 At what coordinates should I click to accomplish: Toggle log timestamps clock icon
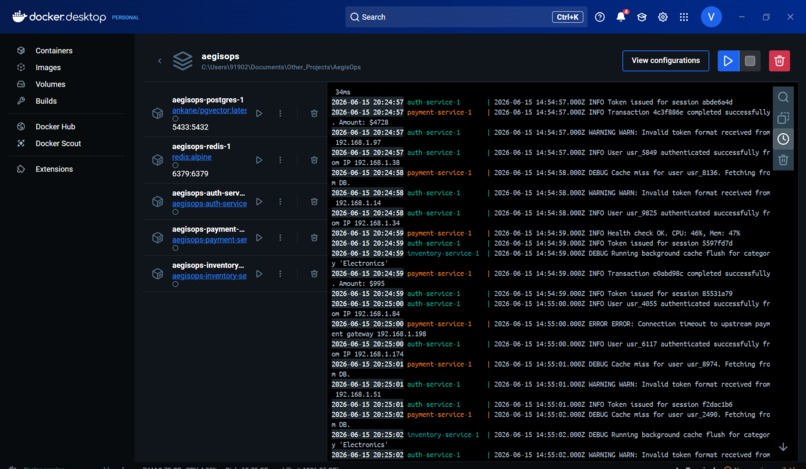pyautogui.click(x=783, y=139)
